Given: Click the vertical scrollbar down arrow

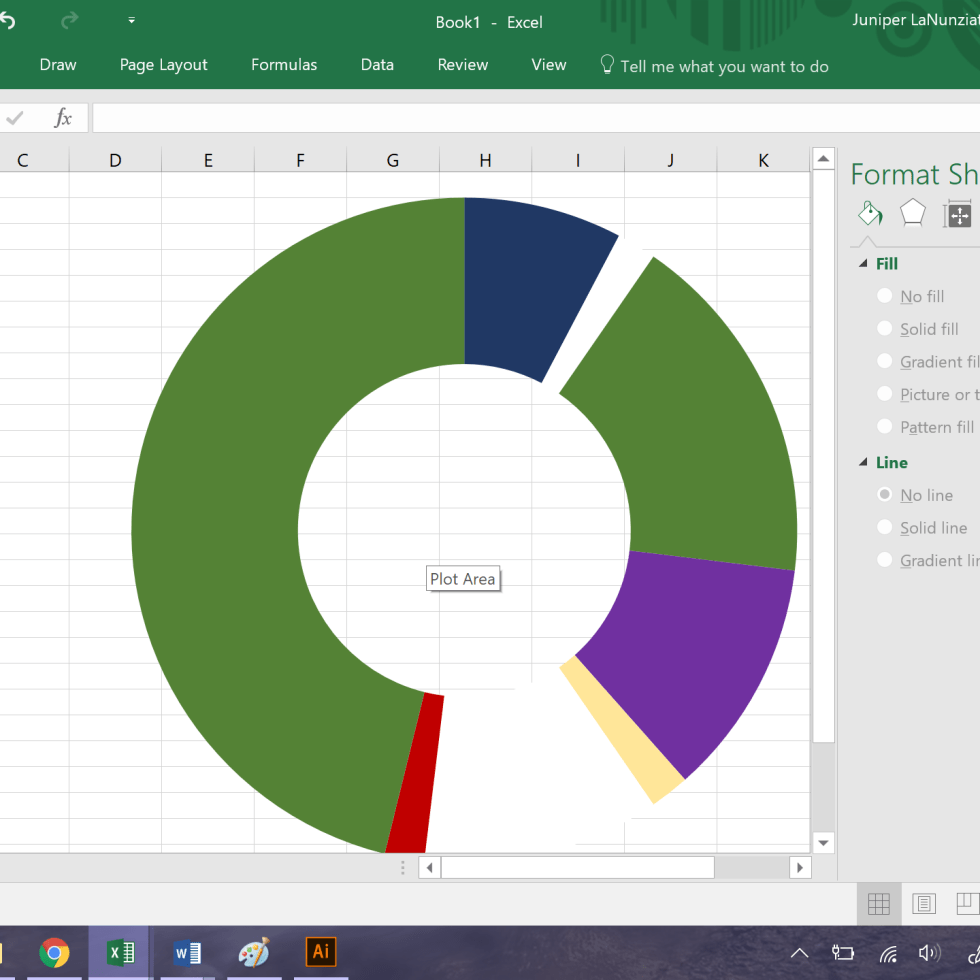Looking at the screenshot, I should click(x=823, y=842).
